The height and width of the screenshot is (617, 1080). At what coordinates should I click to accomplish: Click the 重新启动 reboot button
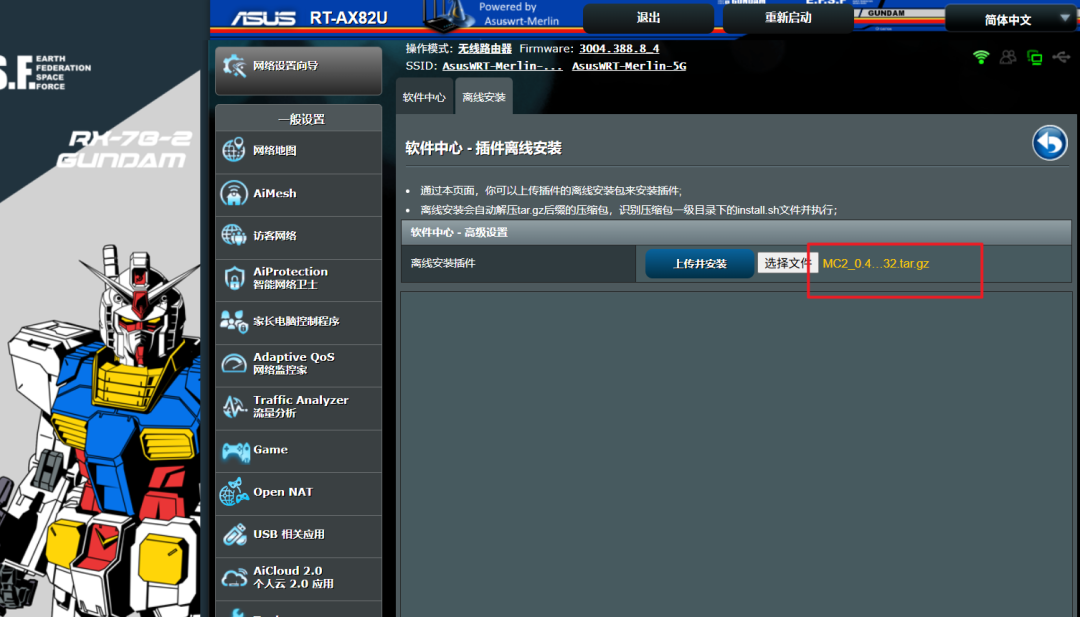click(x=788, y=18)
